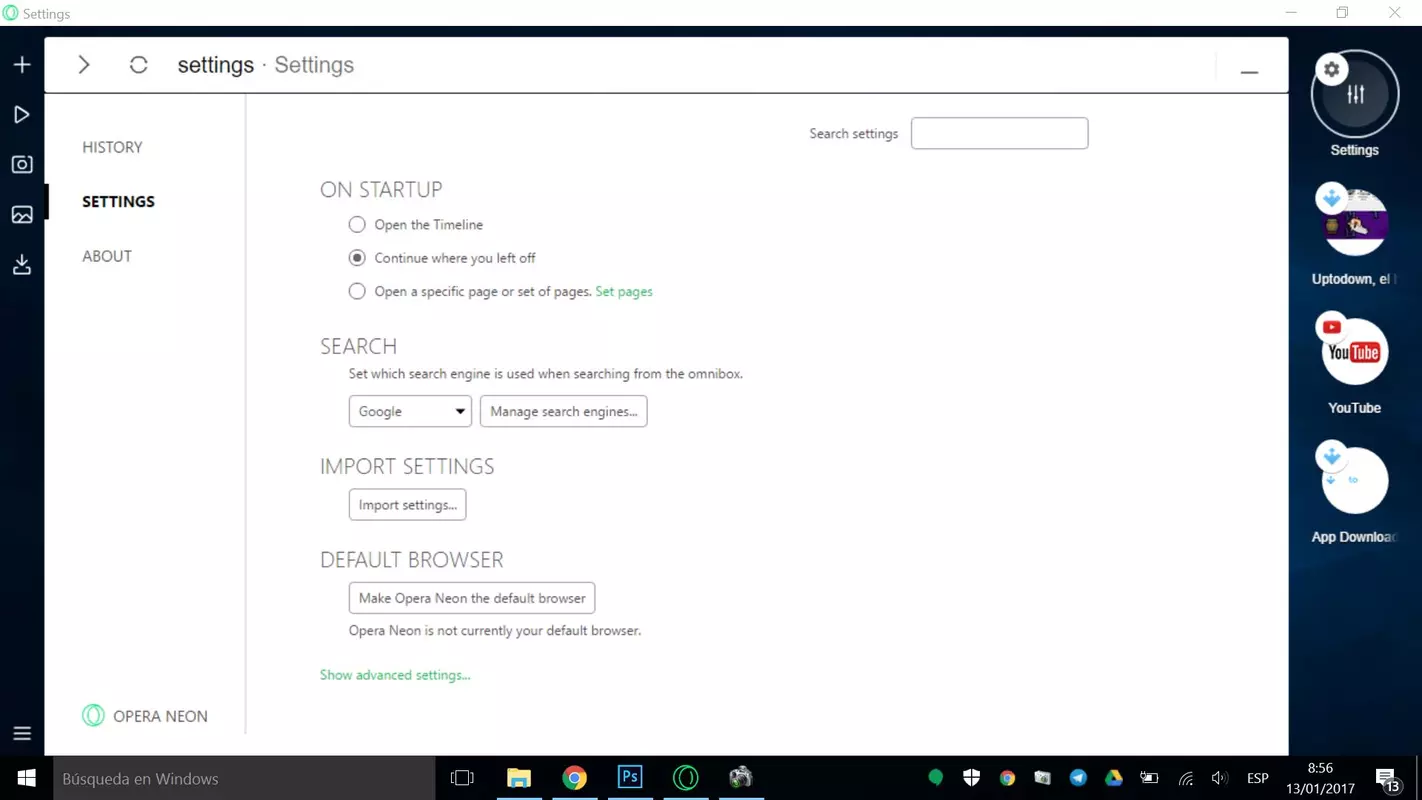Make Opera Neon the default browser
This screenshot has width=1422, height=800.
coord(472,598)
